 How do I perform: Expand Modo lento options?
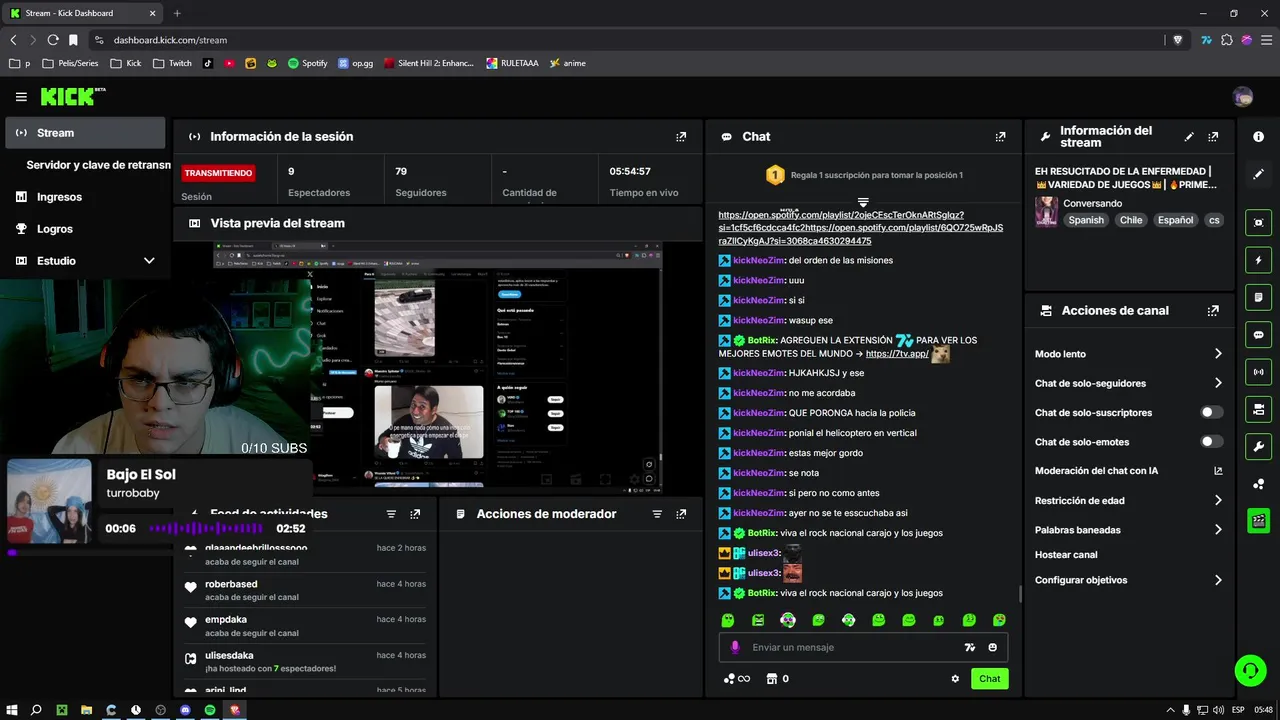1218,354
